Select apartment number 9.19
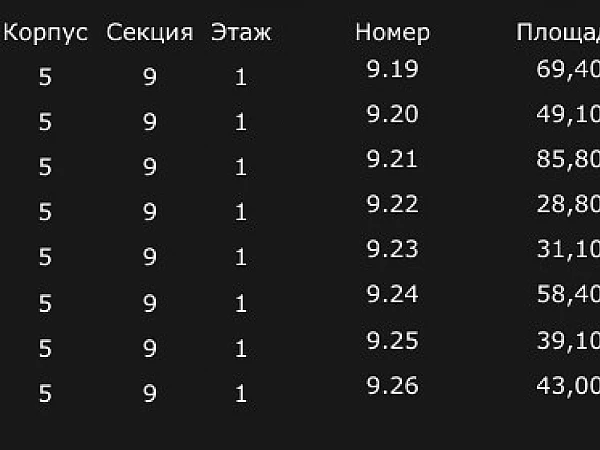The width and height of the screenshot is (600, 450). (x=392, y=69)
